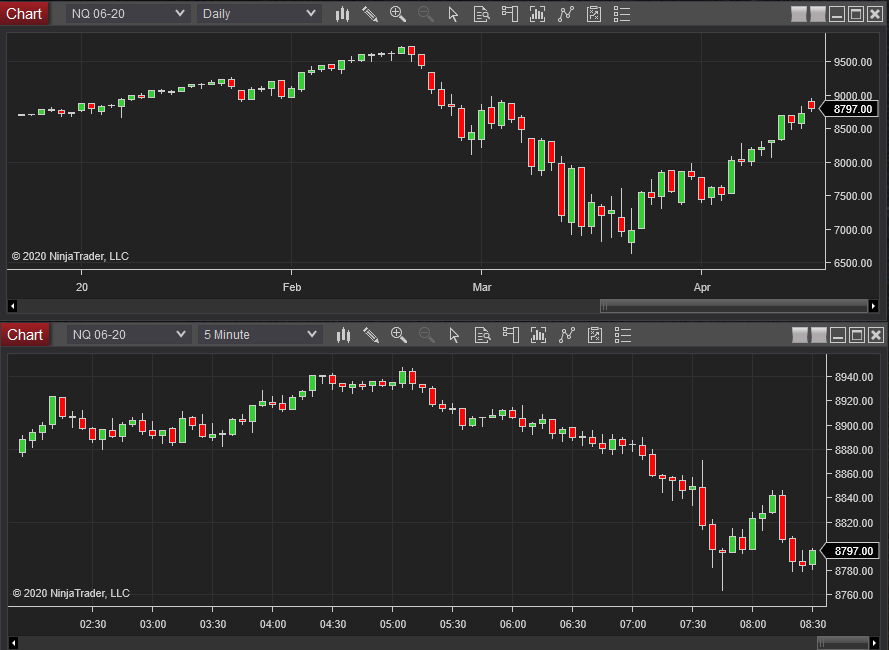This screenshot has width=889, height=650.
Task: Open Indicators icon in the 5 Minute chart toolbar
Action: pos(538,334)
